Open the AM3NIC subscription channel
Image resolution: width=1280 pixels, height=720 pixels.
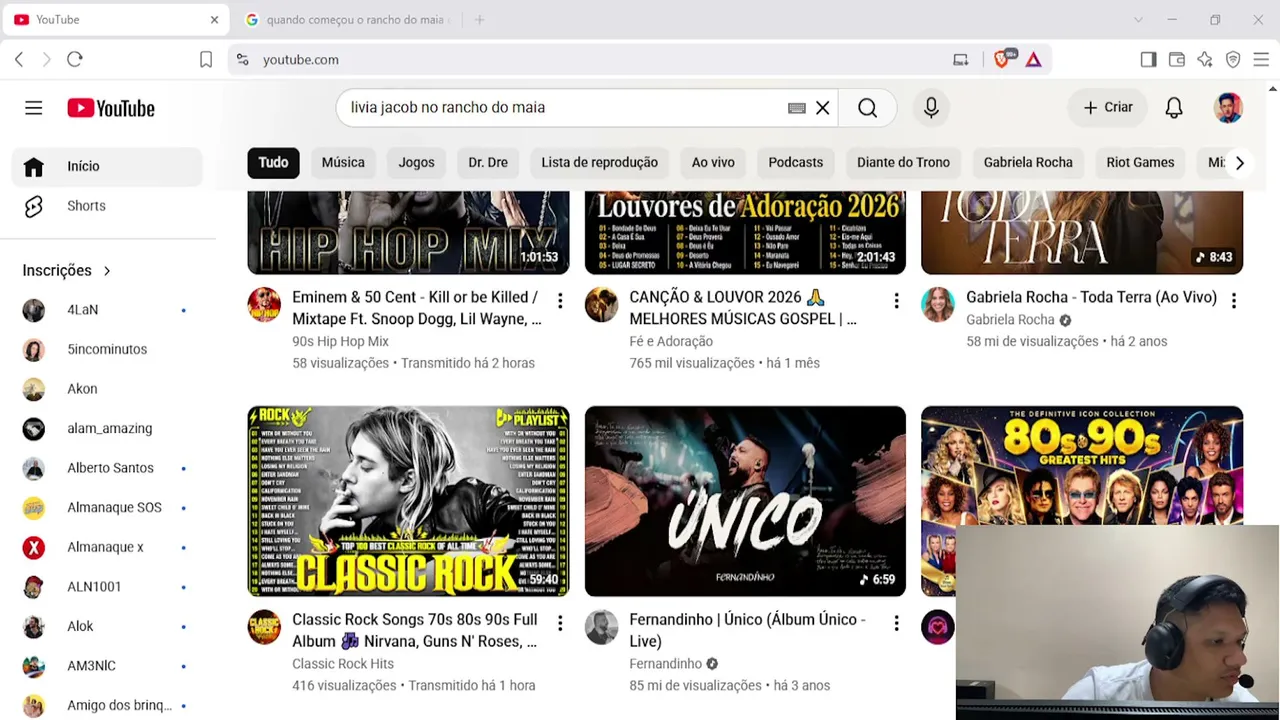pos(107,666)
